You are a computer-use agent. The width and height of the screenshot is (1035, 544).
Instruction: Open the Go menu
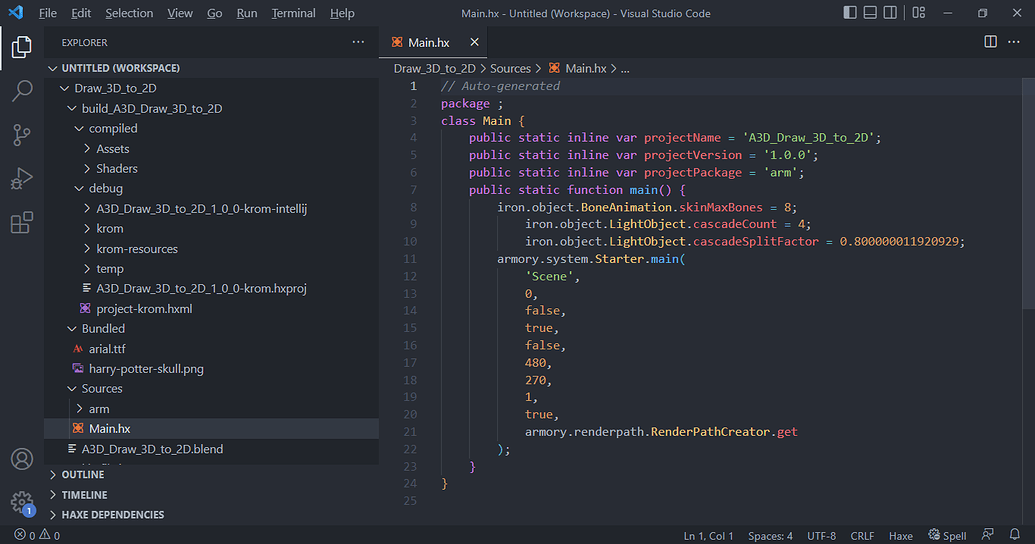[215, 13]
